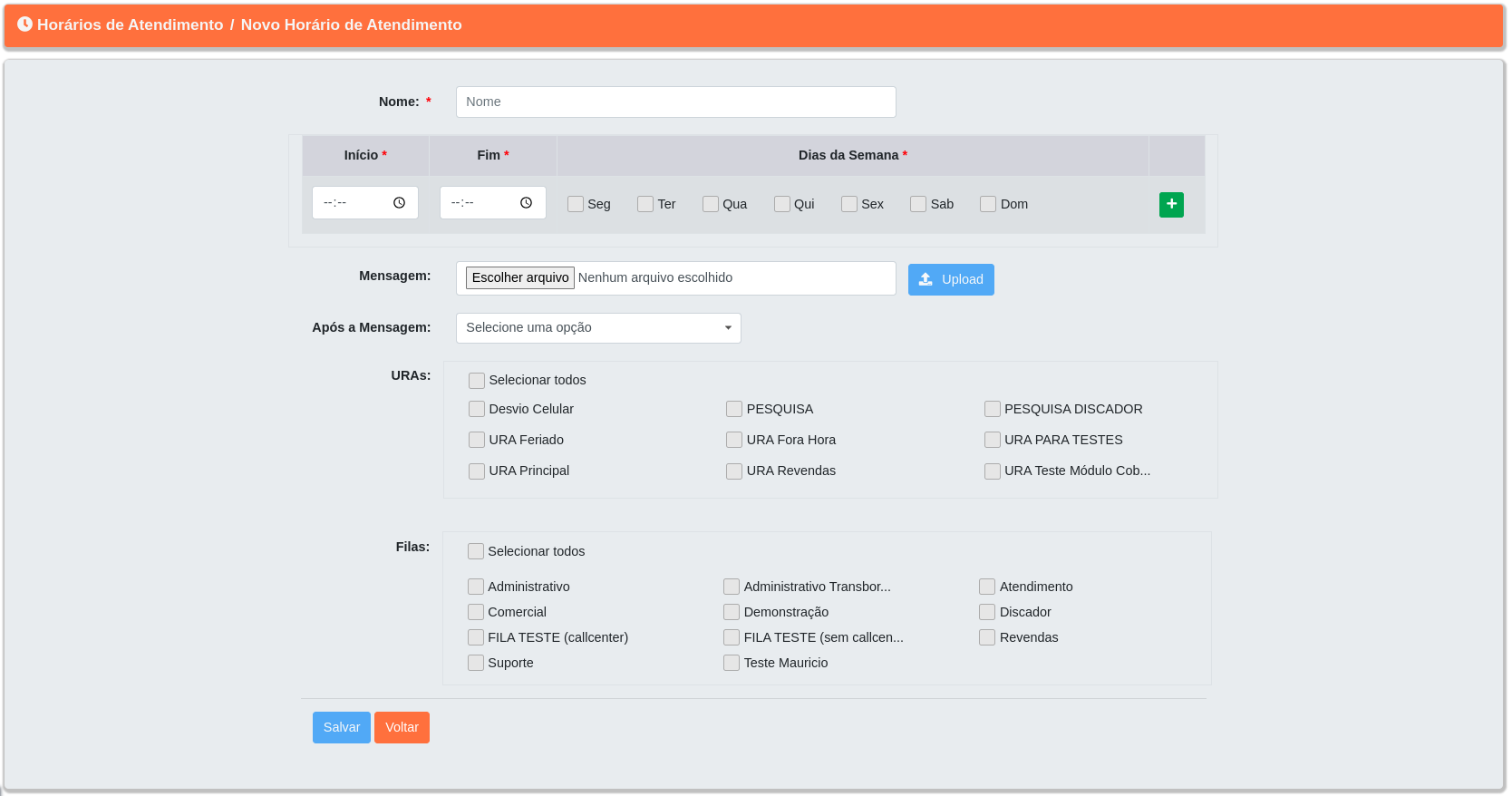
Task: Check the Suporte queue
Action: pyautogui.click(x=476, y=663)
